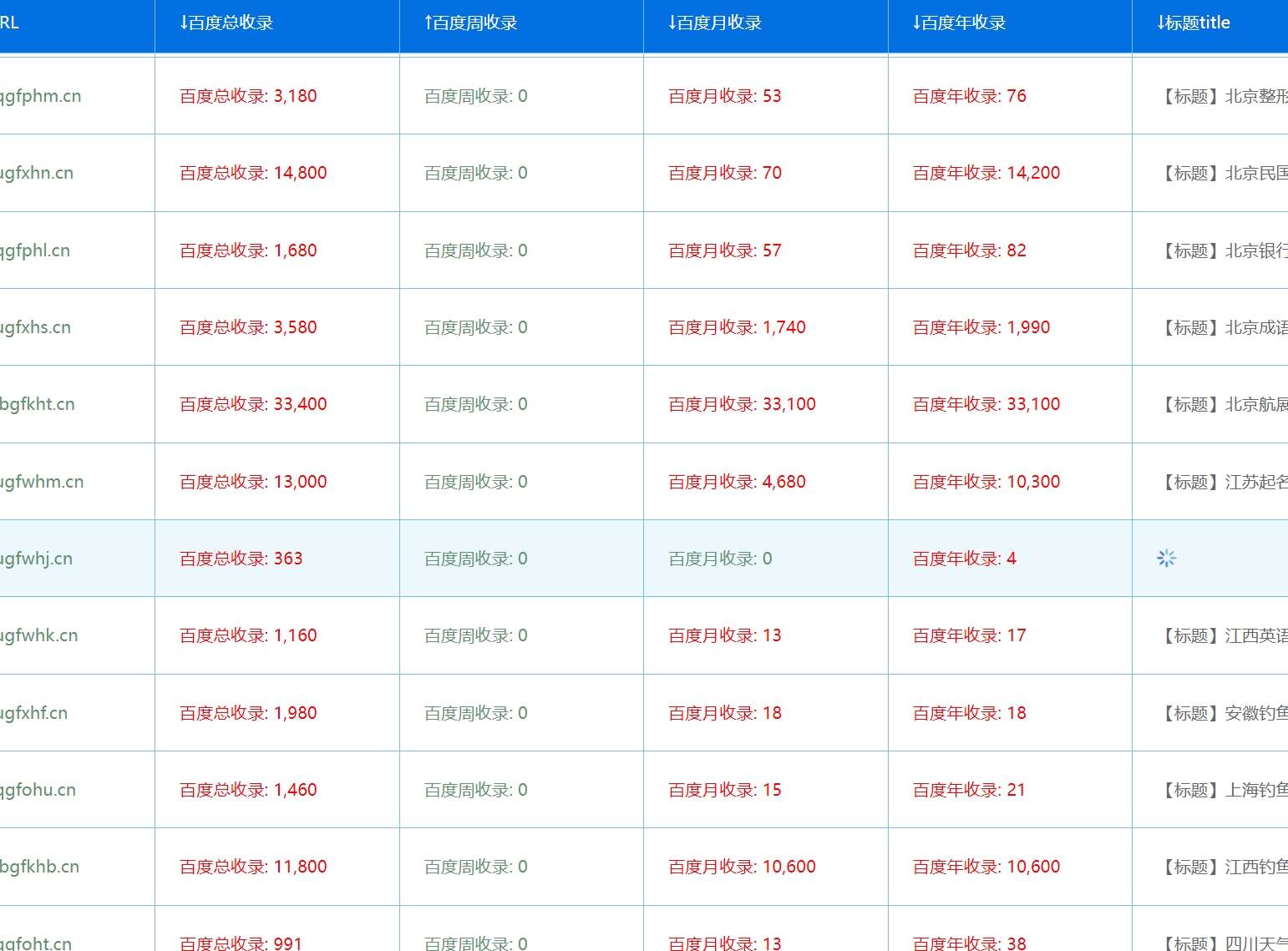
Task: Click cell 百度月收录: 0 in gfwhj.cn row
Action: click(720, 559)
